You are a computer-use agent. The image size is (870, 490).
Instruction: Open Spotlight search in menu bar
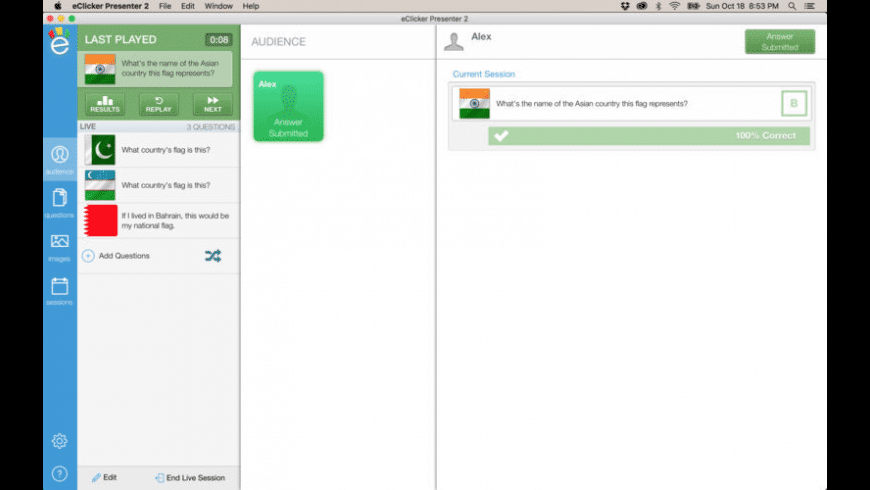(x=792, y=6)
